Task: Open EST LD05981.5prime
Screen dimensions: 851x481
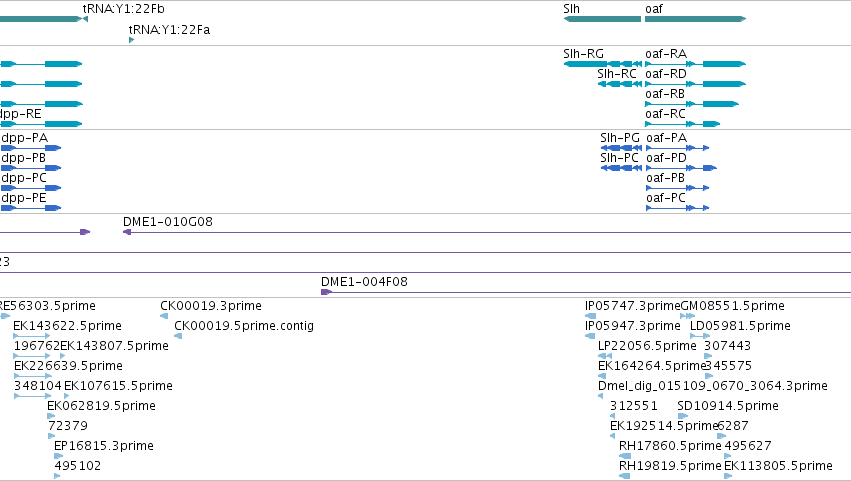Action: coord(740,326)
